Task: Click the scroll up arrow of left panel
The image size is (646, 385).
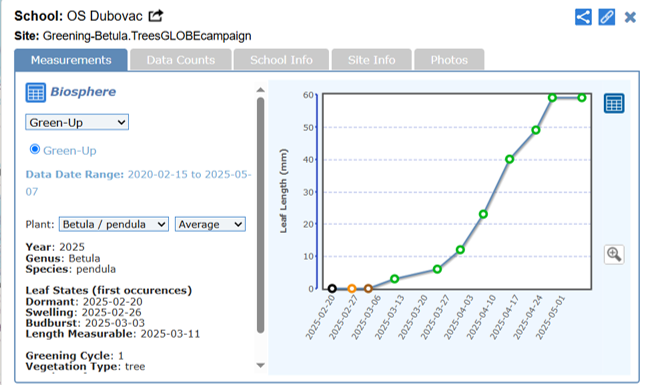Action: coord(260,89)
